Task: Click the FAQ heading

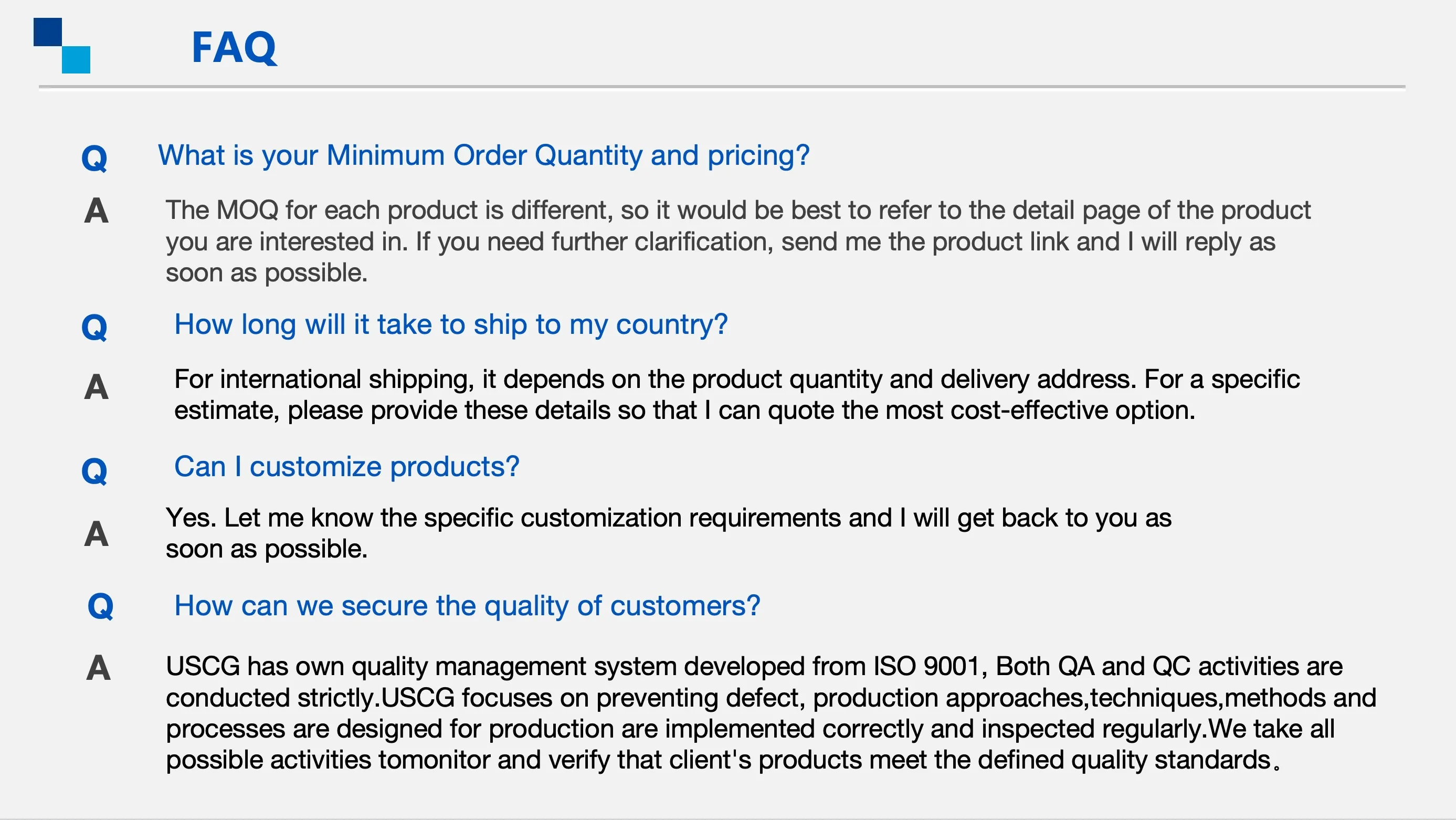Action: 234,47
